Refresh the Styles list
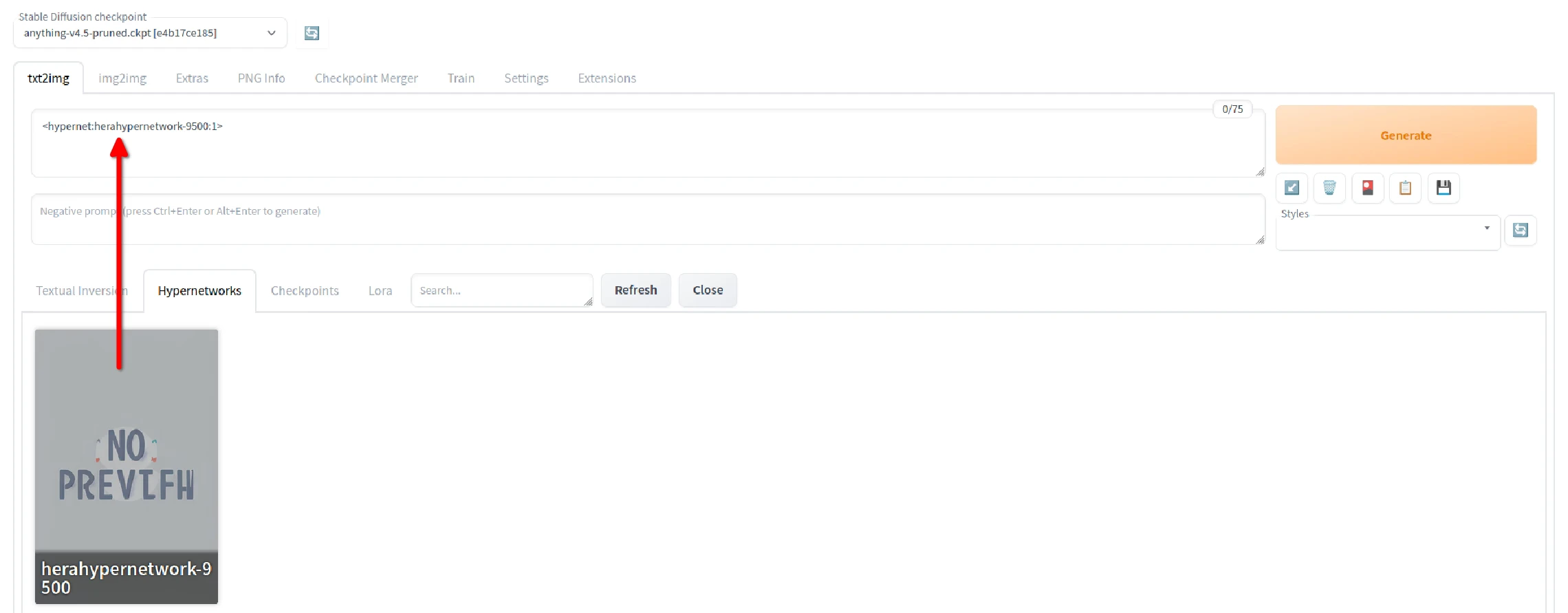Image resolution: width=1568 pixels, height=613 pixels. pyautogui.click(x=1520, y=230)
